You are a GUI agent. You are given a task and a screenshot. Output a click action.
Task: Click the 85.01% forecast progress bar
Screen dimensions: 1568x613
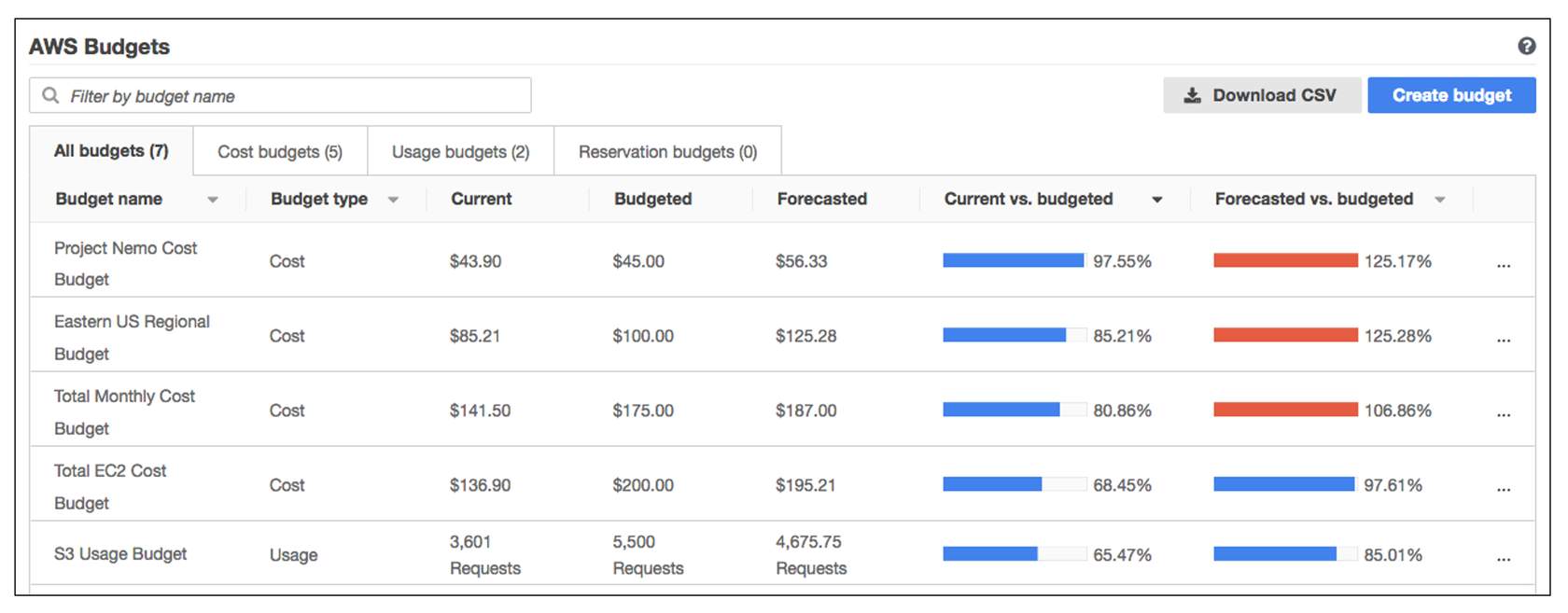click(1286, 554)
